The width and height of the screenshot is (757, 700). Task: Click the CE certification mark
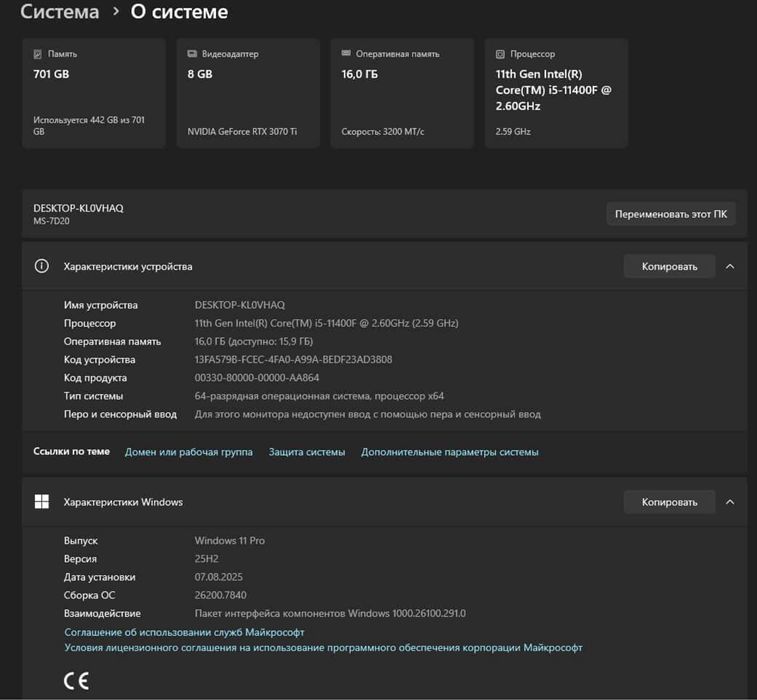pyautogui.click(x=76, y=681)
